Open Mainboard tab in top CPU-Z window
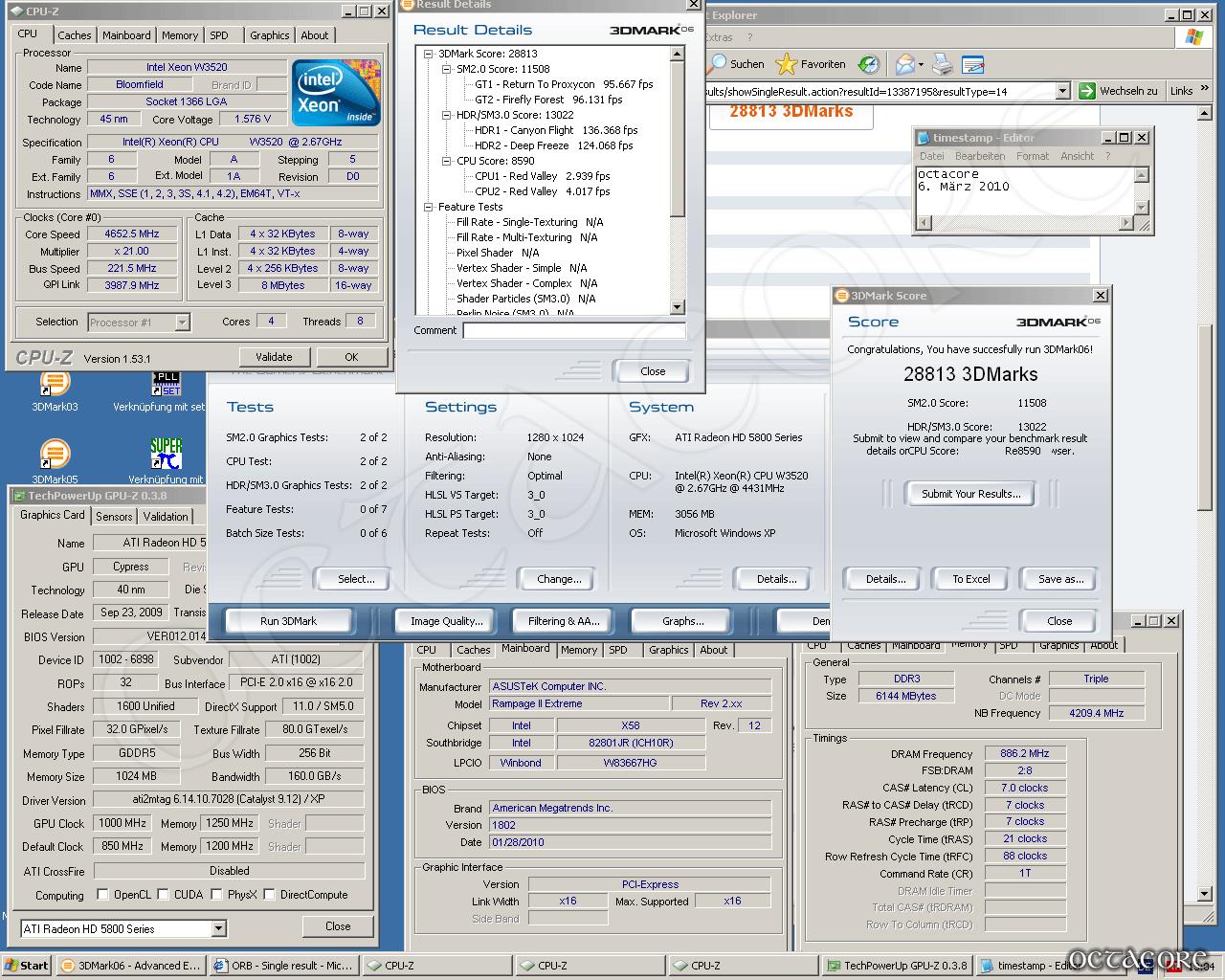This screenshot has height=980, width=1225. point(126,35)
